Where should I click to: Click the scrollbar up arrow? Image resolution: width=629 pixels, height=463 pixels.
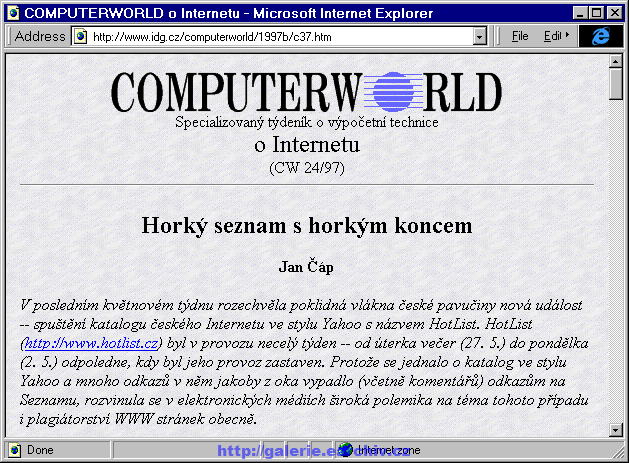click(x=615, y=61)
